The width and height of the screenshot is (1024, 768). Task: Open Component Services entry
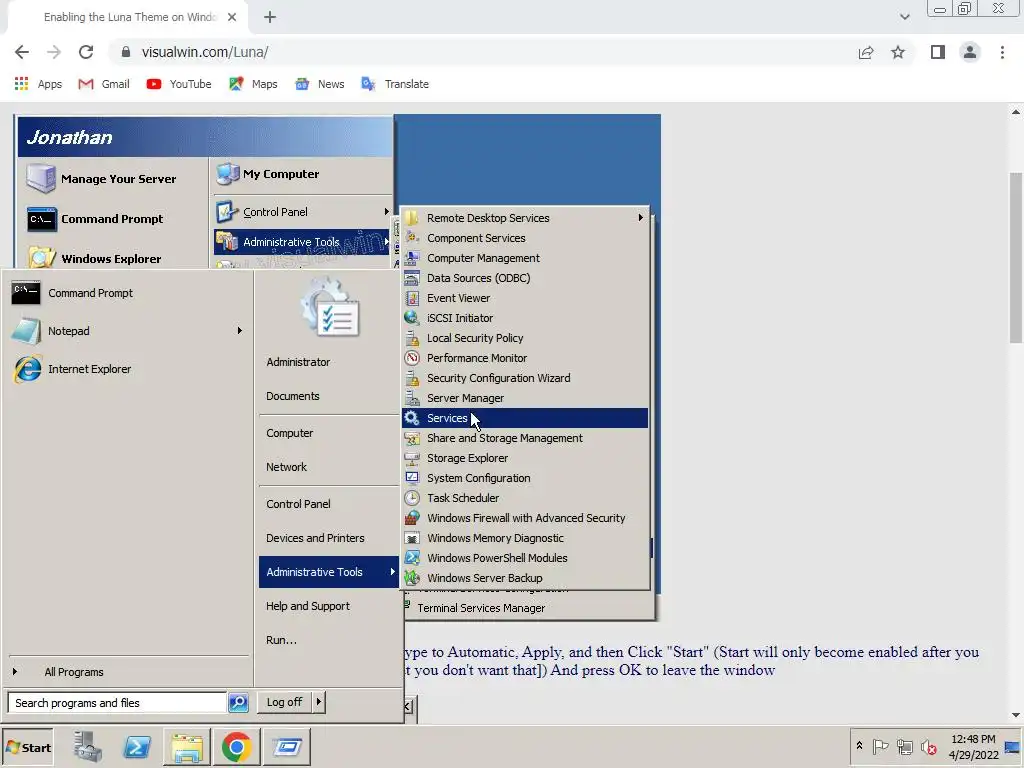(x=525, y=238)
